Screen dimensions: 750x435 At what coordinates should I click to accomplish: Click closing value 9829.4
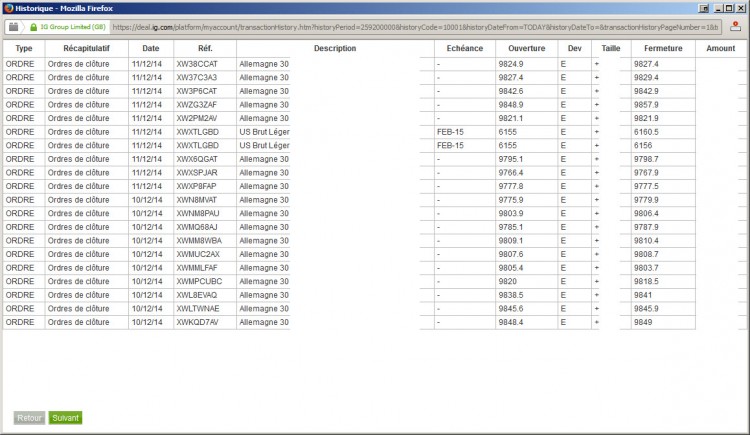(646, 78)
